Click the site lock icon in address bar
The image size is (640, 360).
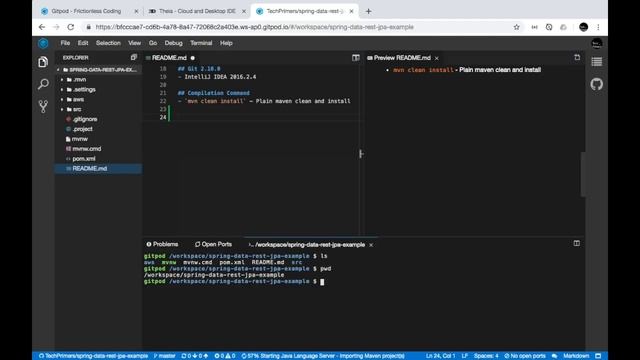pos(88,27)
